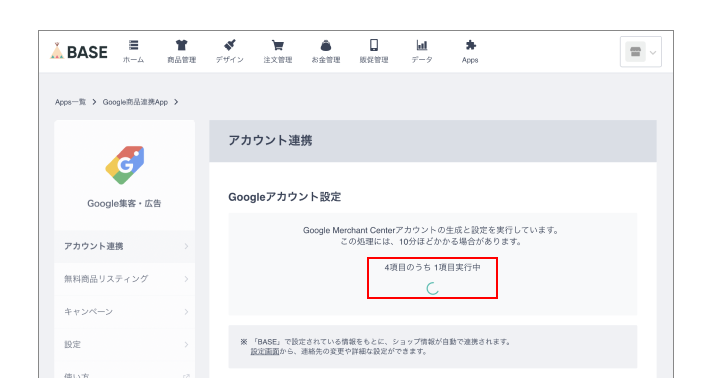Click the Google集客・広告 label
Viewport: 714px width, 378px height.
click(124, 204)
